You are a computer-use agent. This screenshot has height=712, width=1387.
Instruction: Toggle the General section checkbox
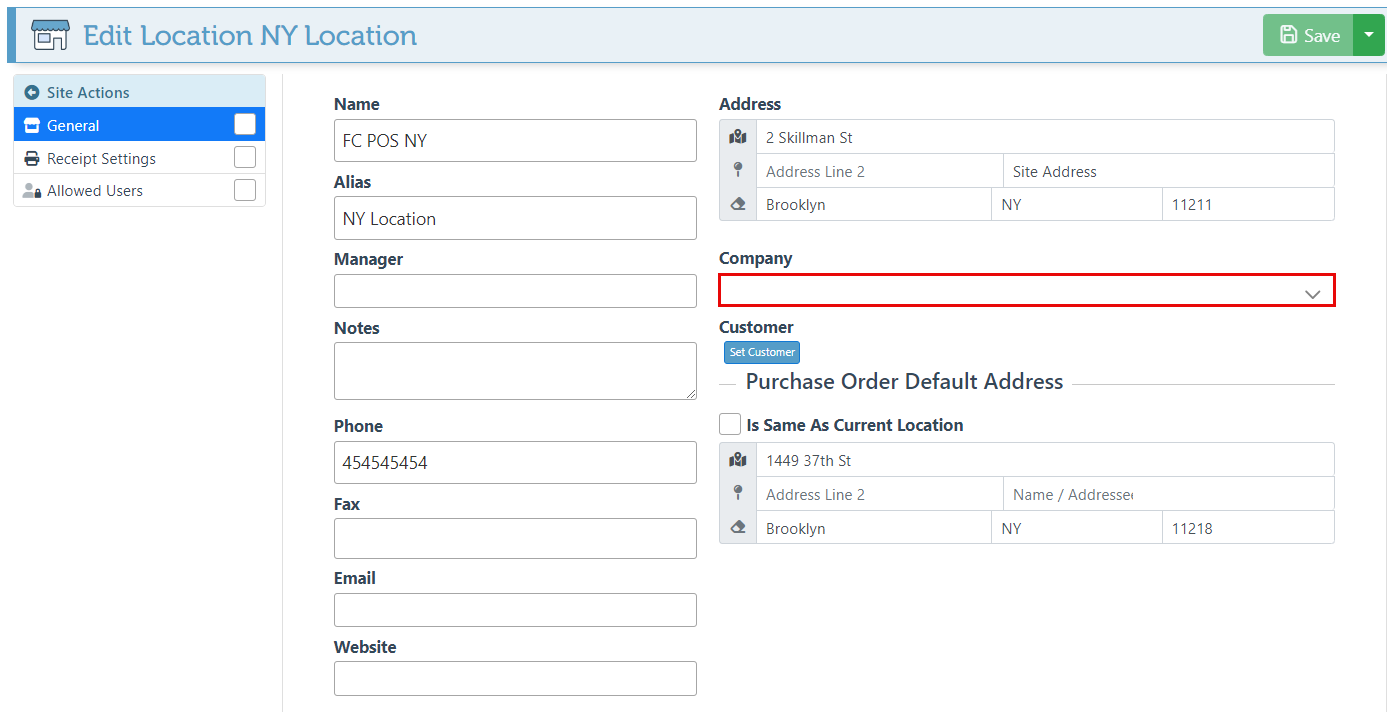(245, 124)
